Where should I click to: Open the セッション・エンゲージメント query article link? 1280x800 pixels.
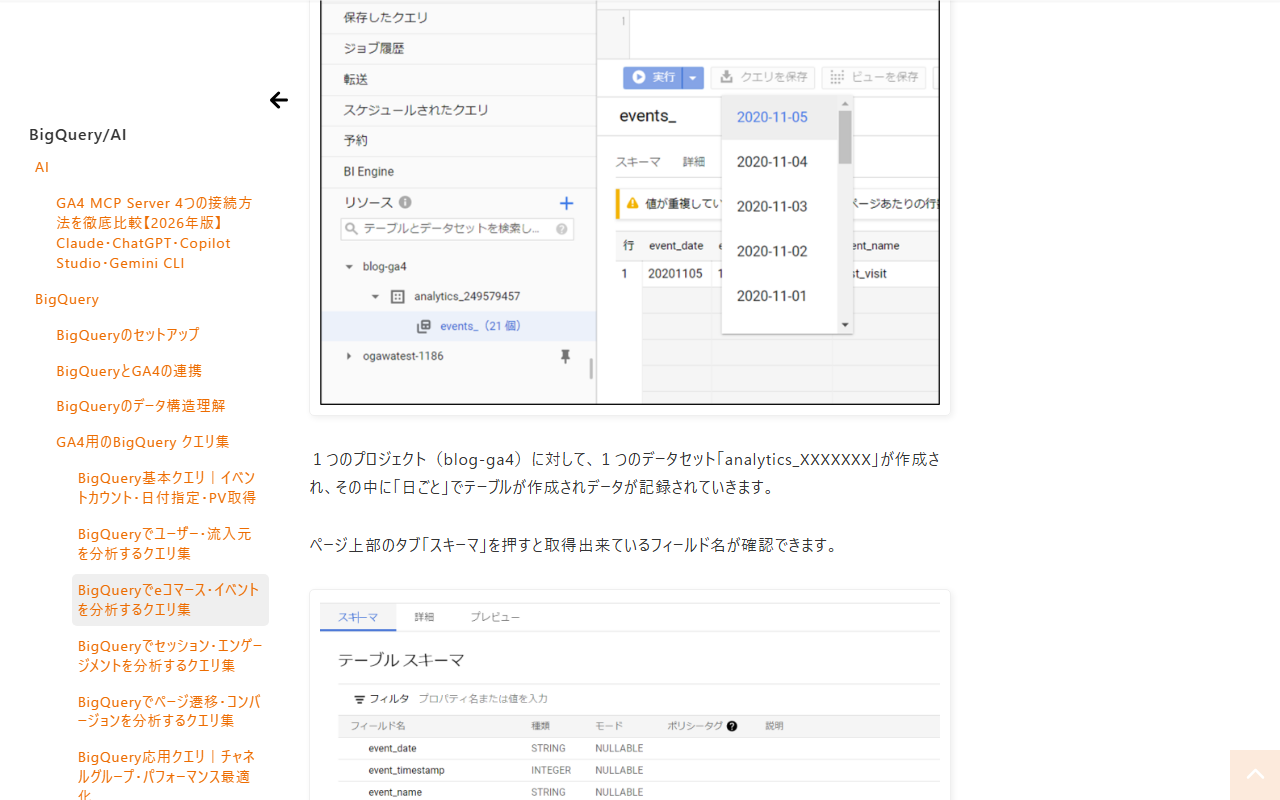coord(170,656)
